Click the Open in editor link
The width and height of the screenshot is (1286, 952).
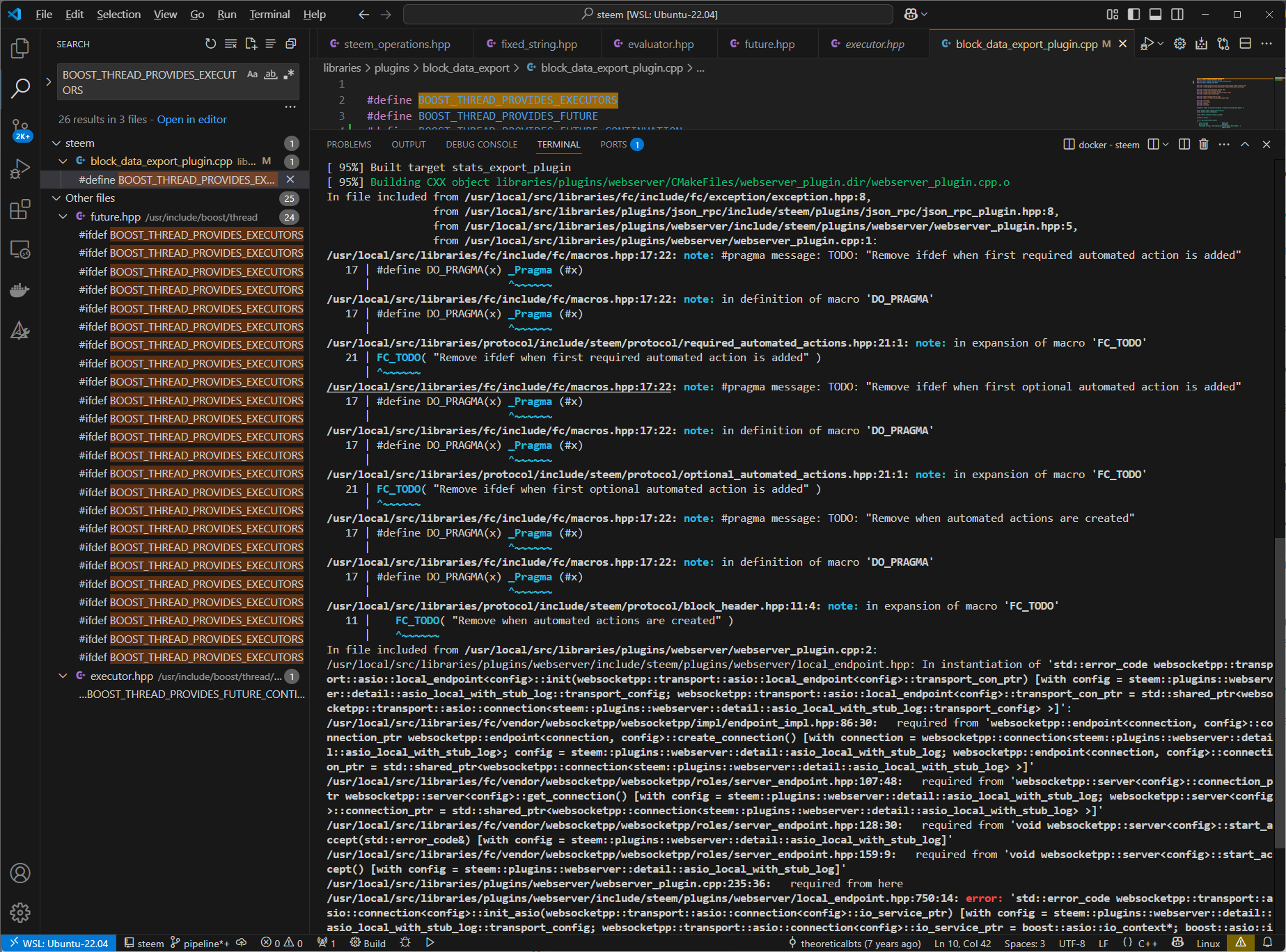(x=192, y=120)
